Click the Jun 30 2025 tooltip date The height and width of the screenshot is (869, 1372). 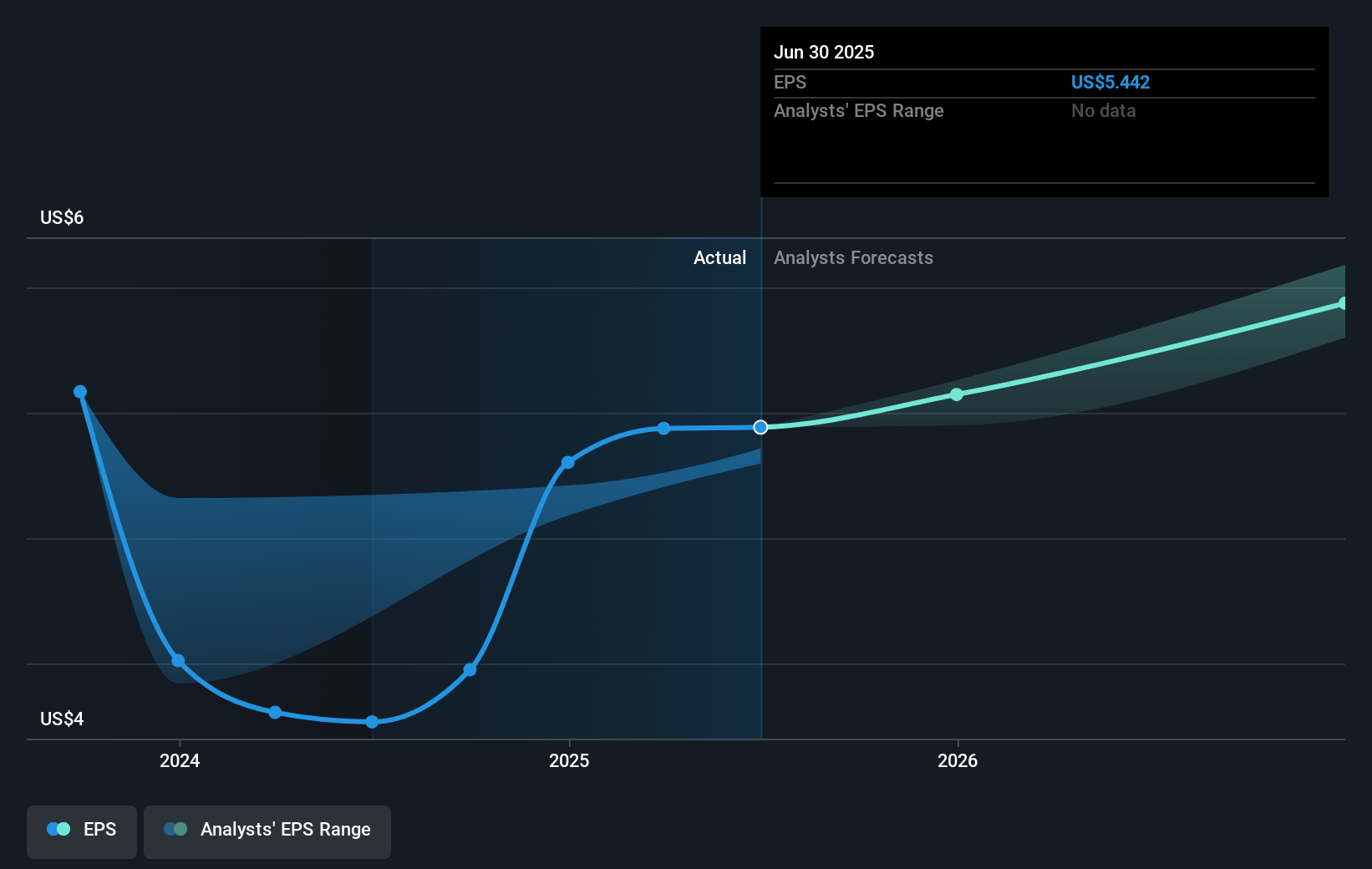coord(824,52)
